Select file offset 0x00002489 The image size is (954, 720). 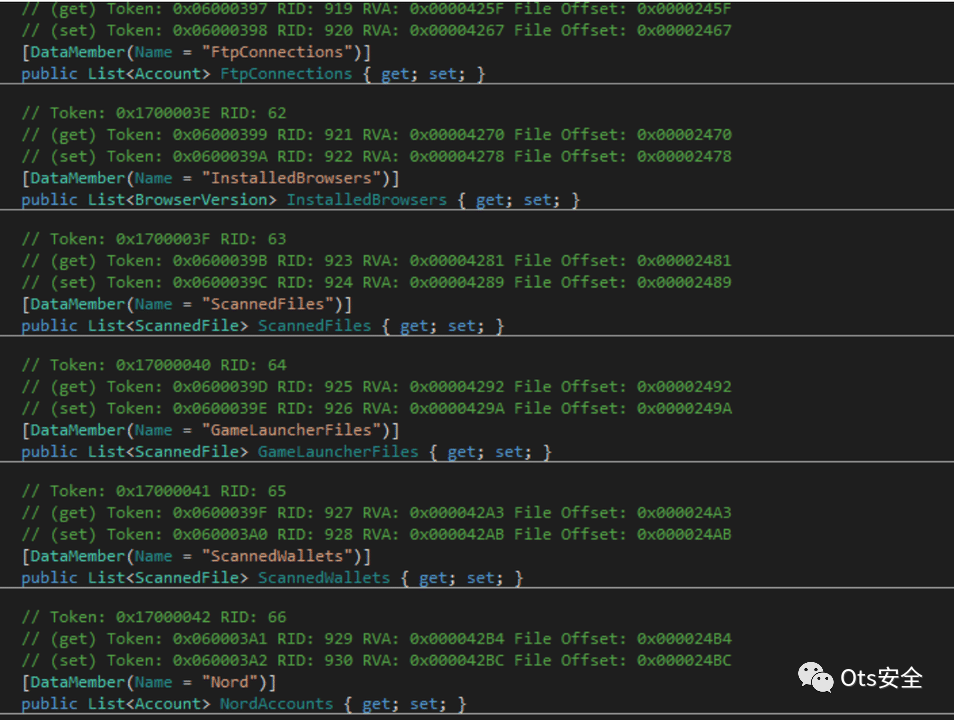(x=684, y=282)
